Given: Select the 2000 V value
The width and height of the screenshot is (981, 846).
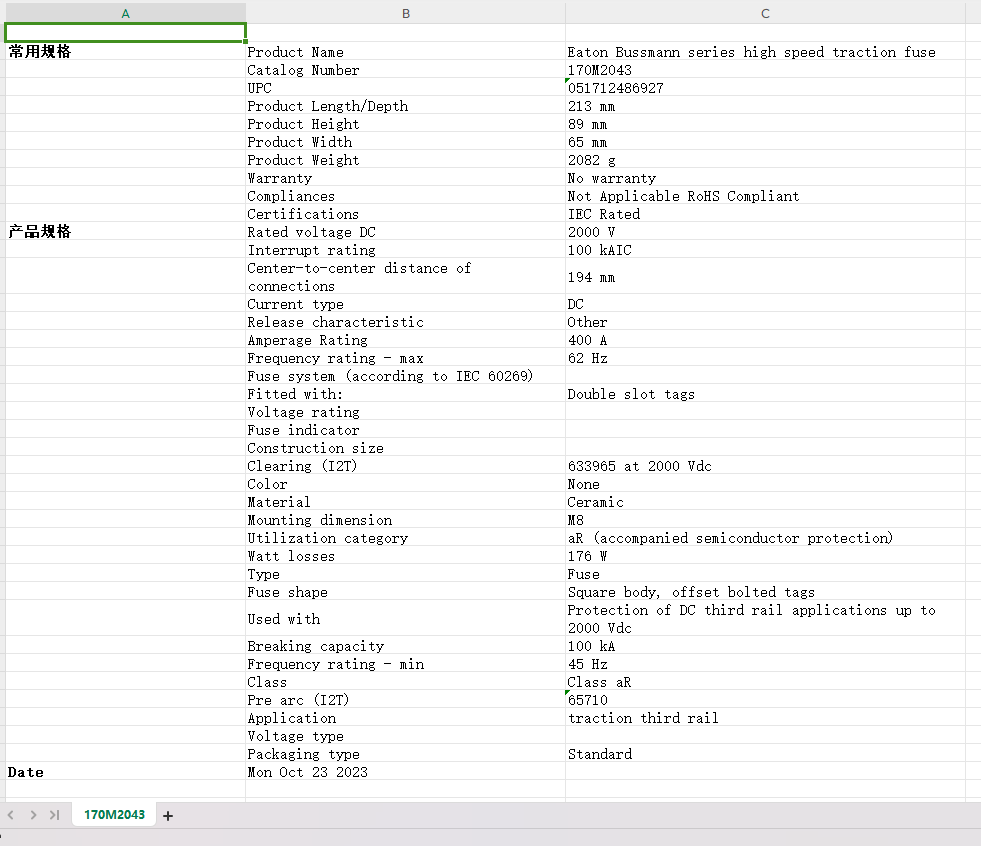Looking at the screenshot, I should coord(765,232).
